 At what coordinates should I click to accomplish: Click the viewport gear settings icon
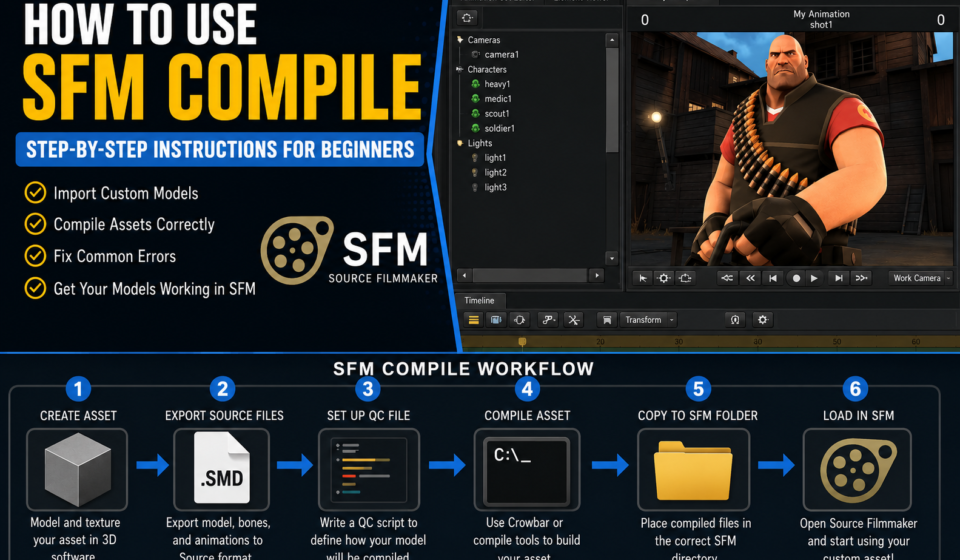point(664,278)
